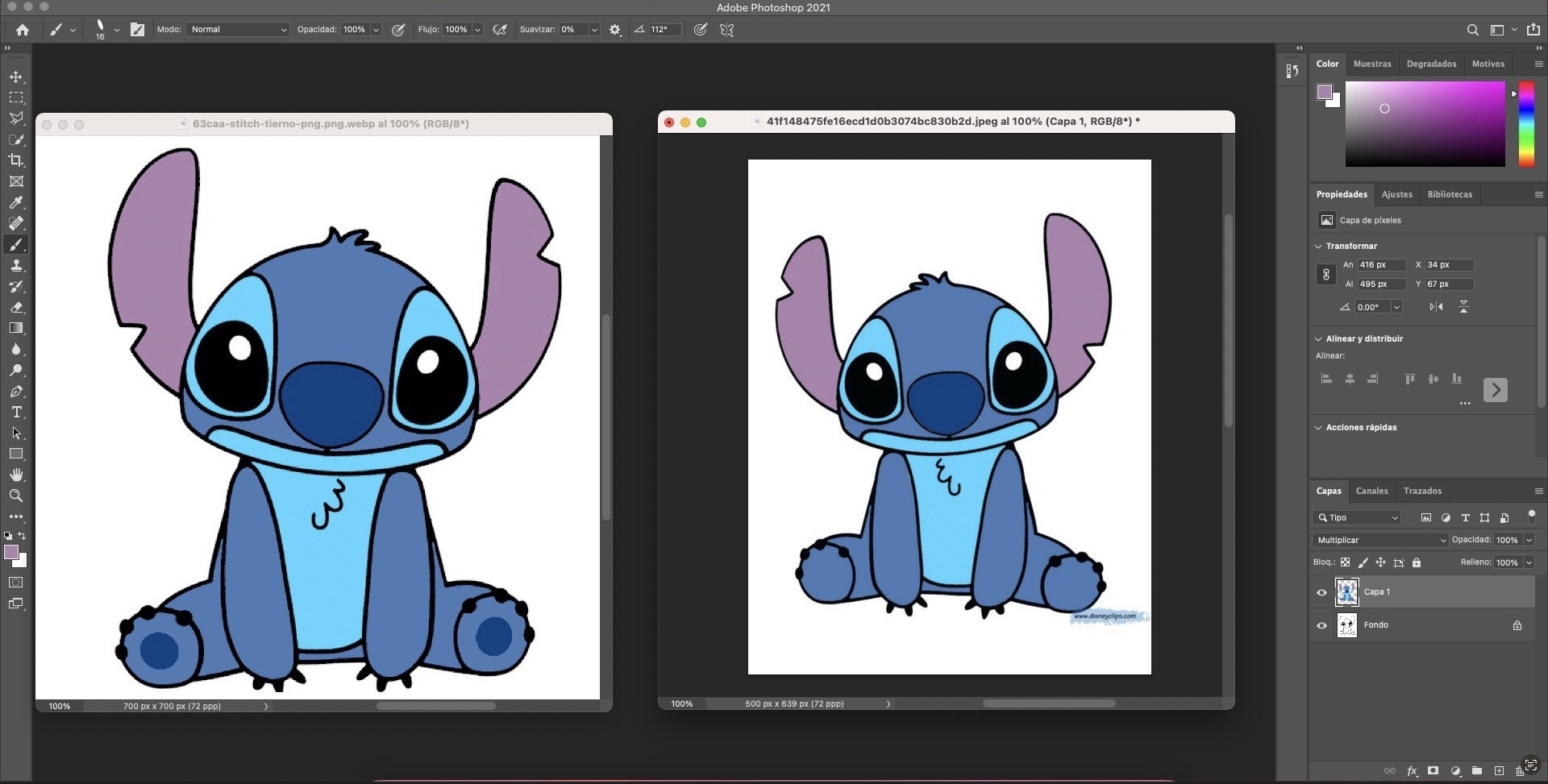Image resolution: width=1548 pixels, height=784 pixels.
Task: Select the Polygonal Lasso tool
Action: [16, 118]
